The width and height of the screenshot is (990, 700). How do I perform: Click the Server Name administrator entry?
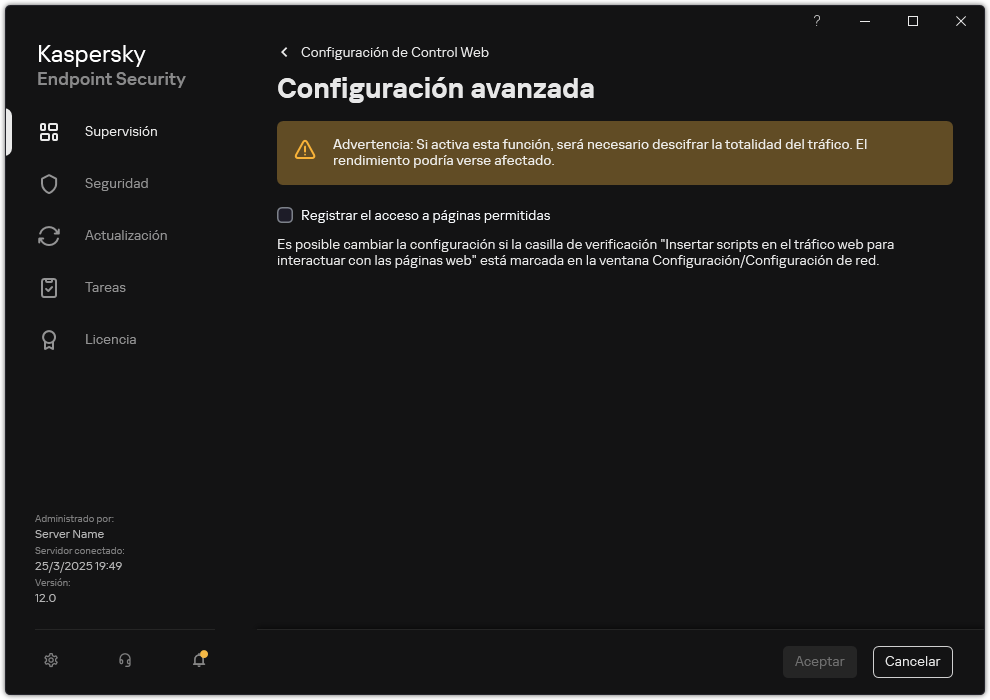tap(70, 533)
